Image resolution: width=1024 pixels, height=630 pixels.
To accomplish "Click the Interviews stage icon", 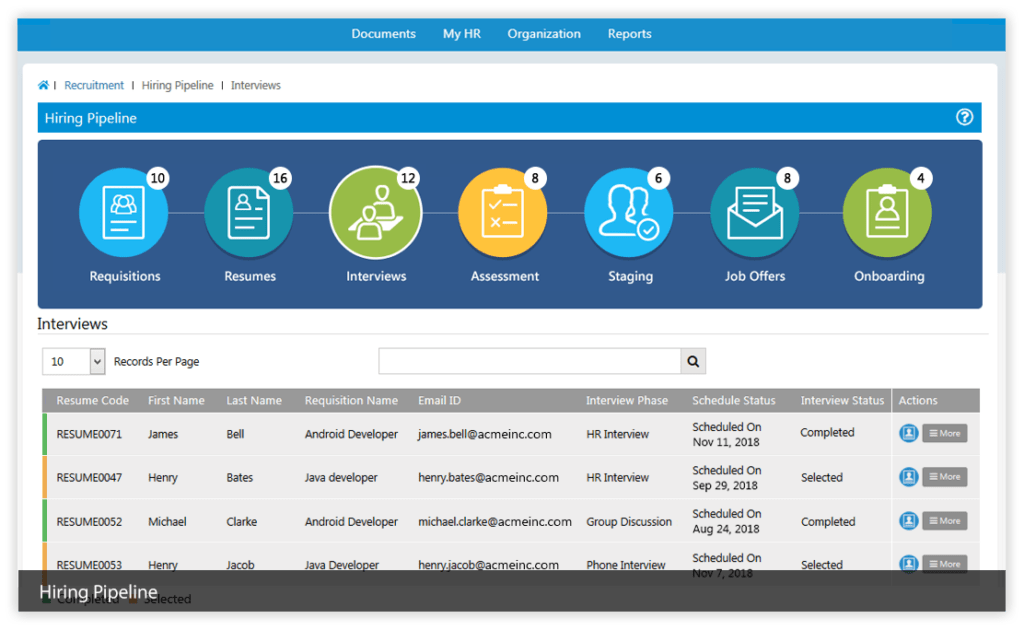I will [x=375, y=211].
